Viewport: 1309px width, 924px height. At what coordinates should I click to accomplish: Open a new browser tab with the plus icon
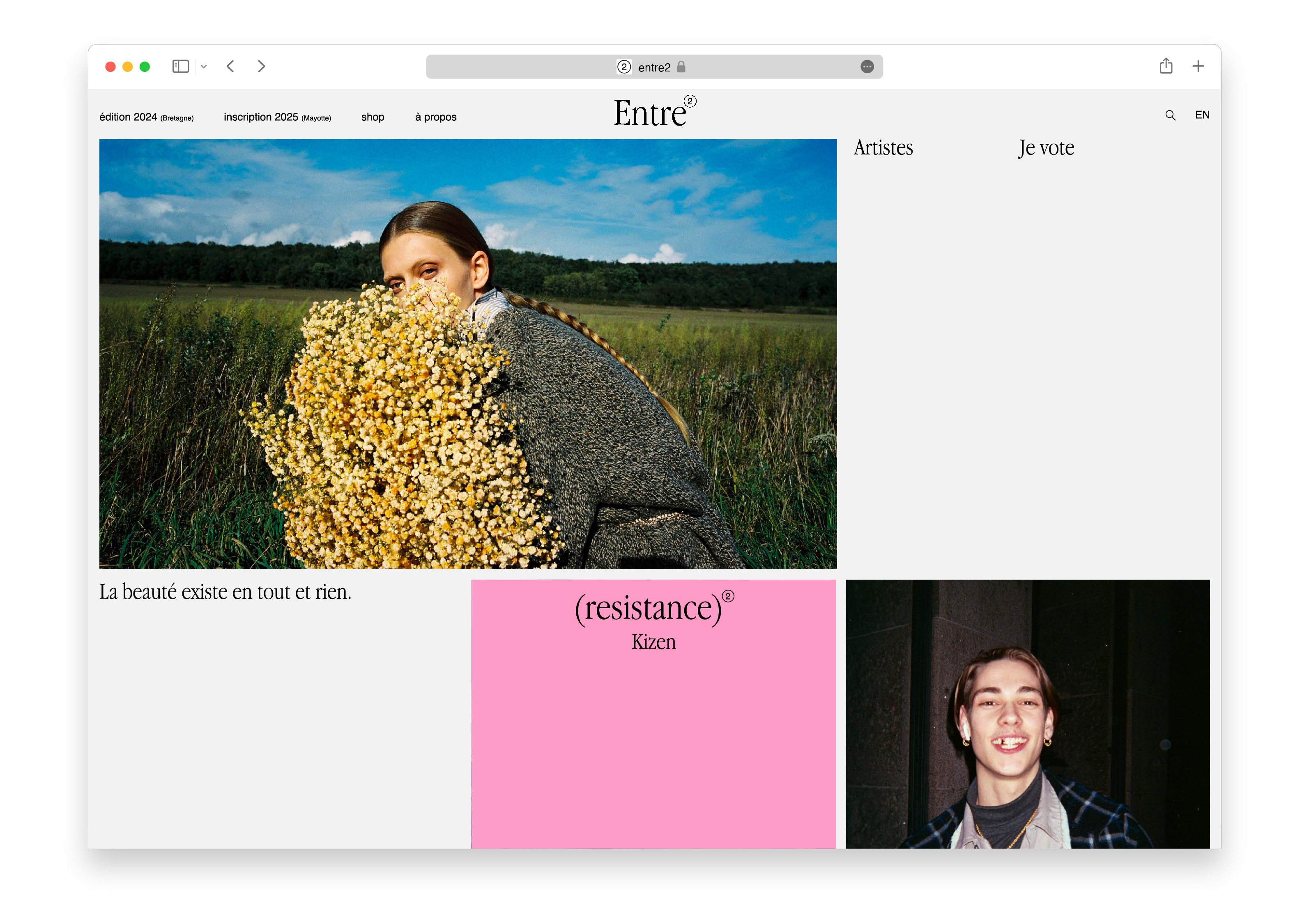tap(1198, 66)
